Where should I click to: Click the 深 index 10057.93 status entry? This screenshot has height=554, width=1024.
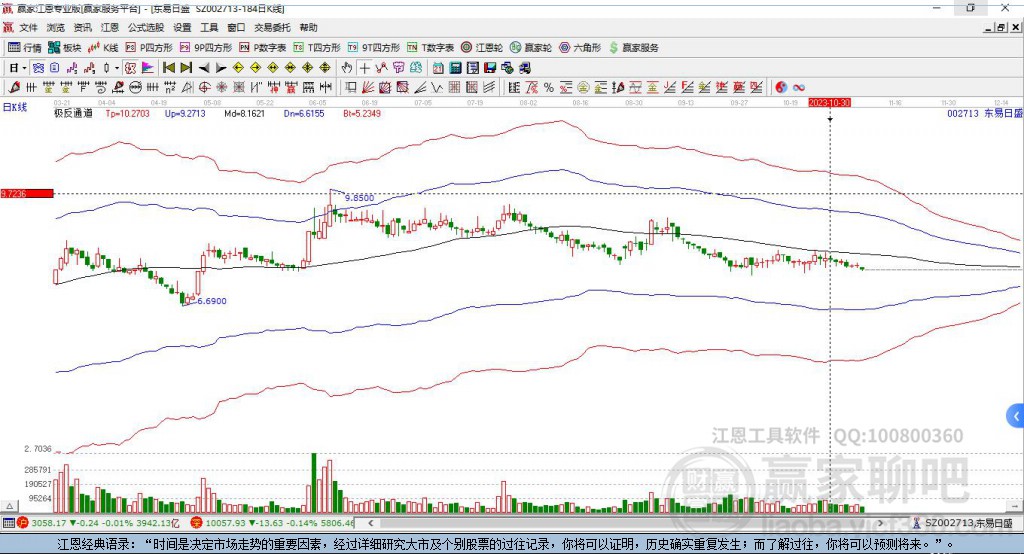(273, 523)
